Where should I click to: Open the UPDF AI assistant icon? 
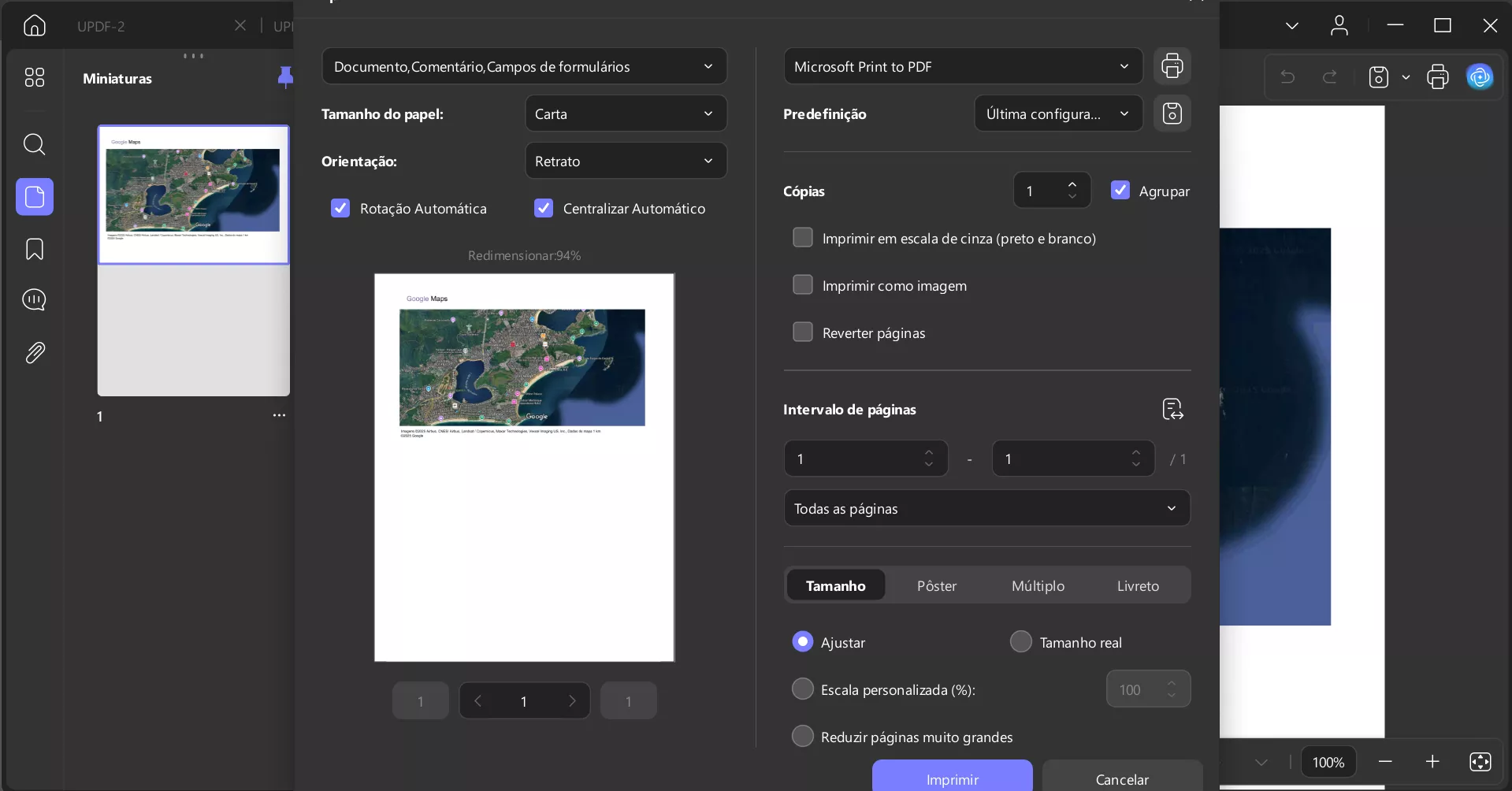click(x=1480, y=76)
